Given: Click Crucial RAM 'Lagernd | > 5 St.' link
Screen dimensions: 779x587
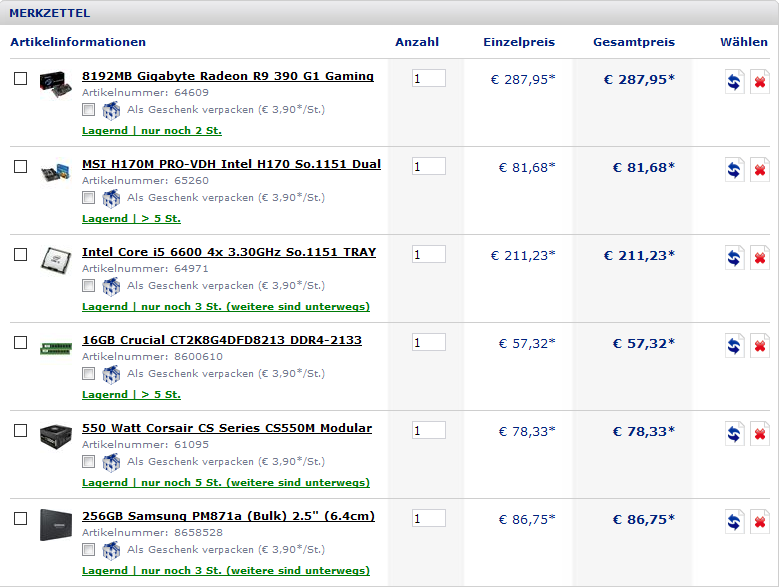Looking at the screenshot, I should pos(131,394).
